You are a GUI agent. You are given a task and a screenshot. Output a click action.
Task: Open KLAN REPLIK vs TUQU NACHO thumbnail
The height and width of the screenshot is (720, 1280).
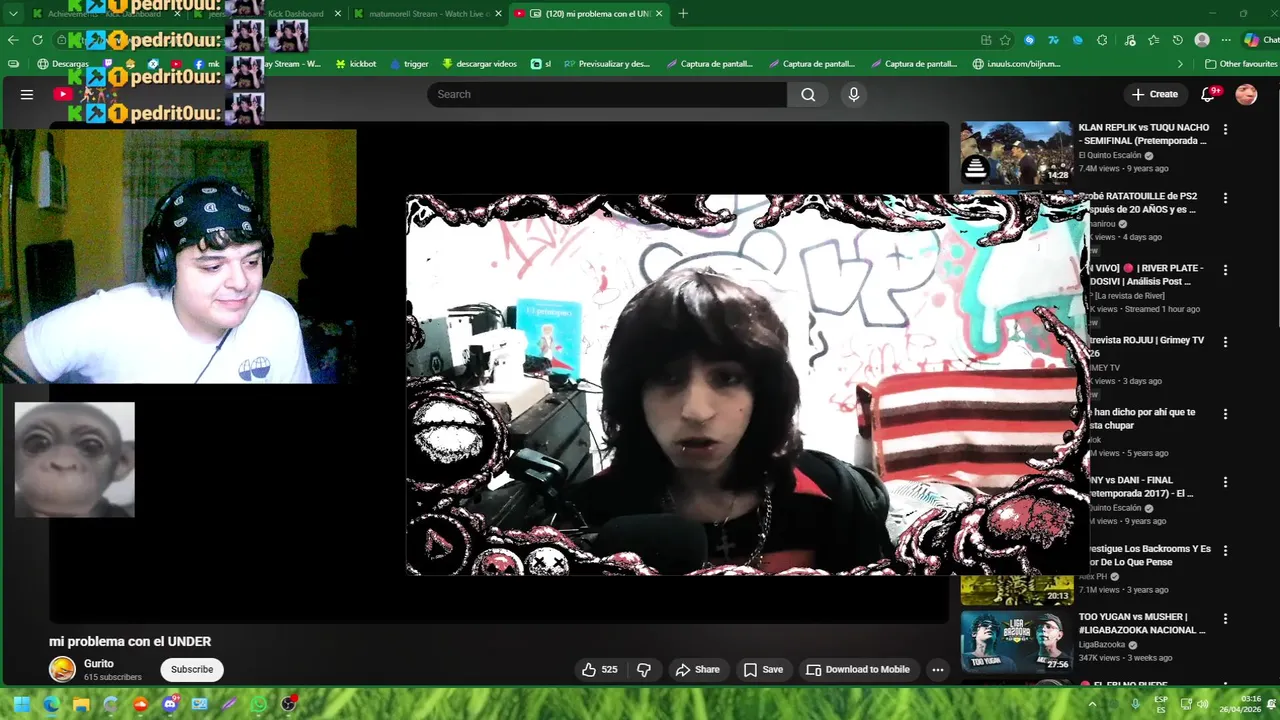click(x=1016, y=153)
